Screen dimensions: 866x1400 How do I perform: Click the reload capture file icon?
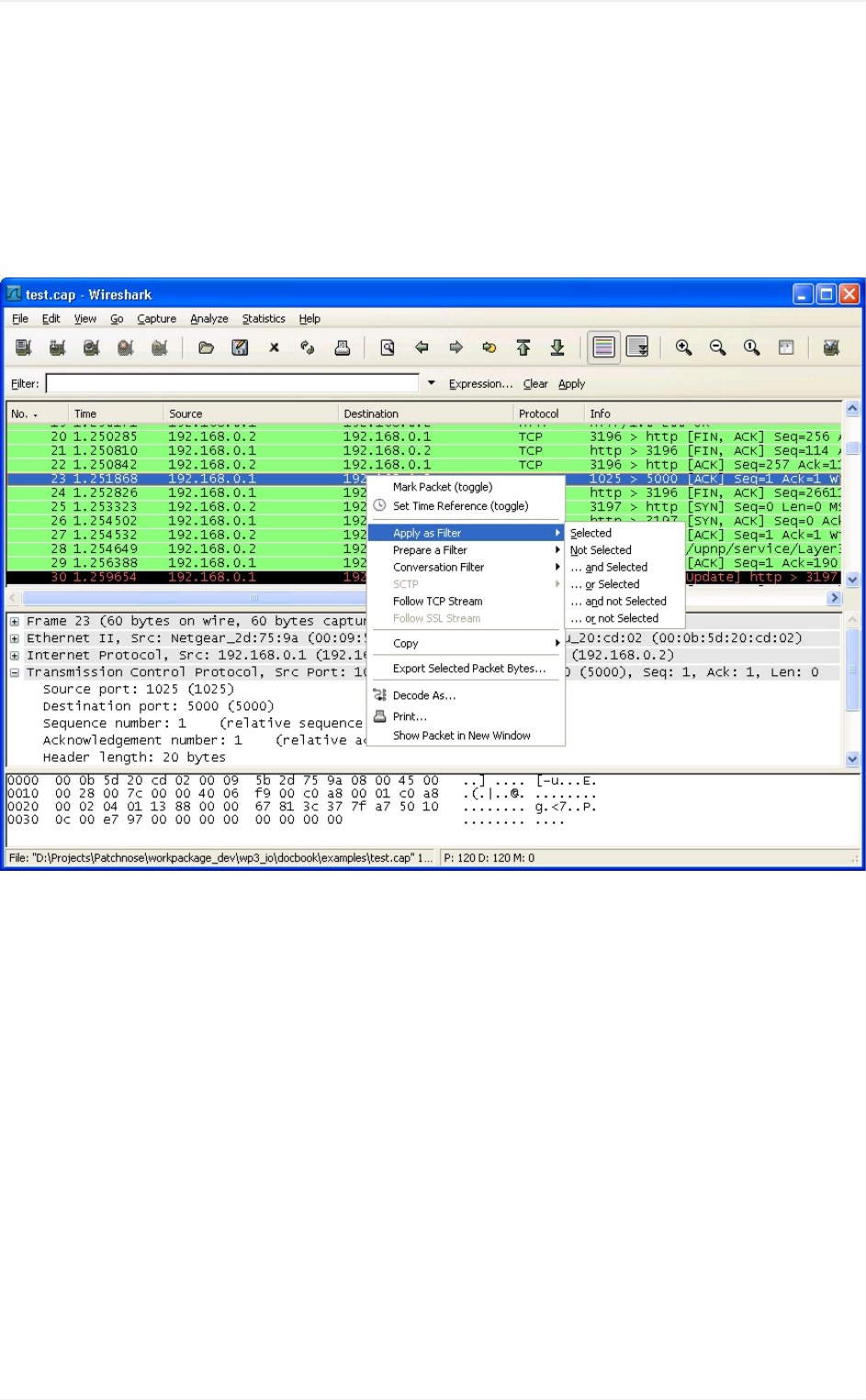click(x=308, y=347)
